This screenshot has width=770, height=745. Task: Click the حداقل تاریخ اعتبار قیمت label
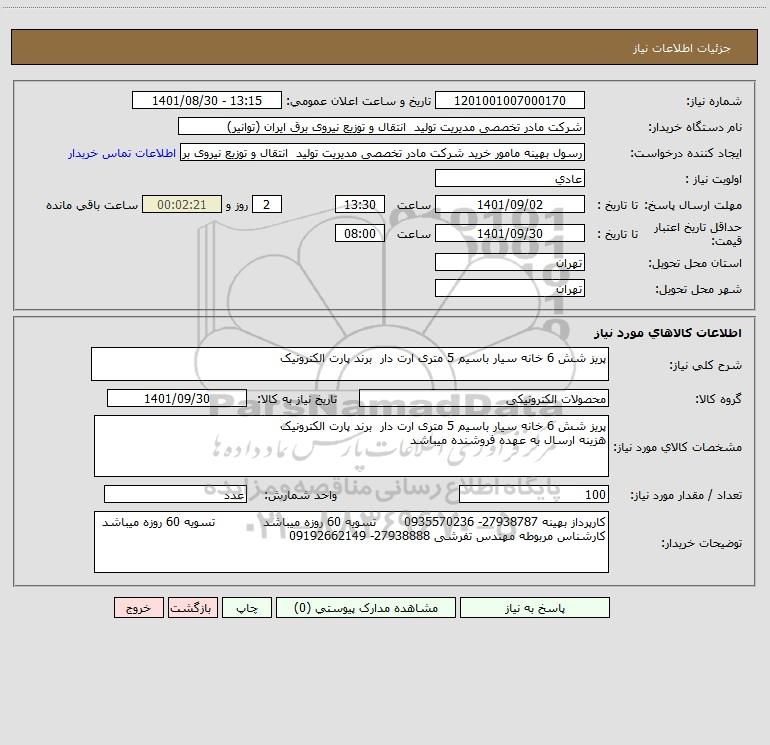click(698, 234)
